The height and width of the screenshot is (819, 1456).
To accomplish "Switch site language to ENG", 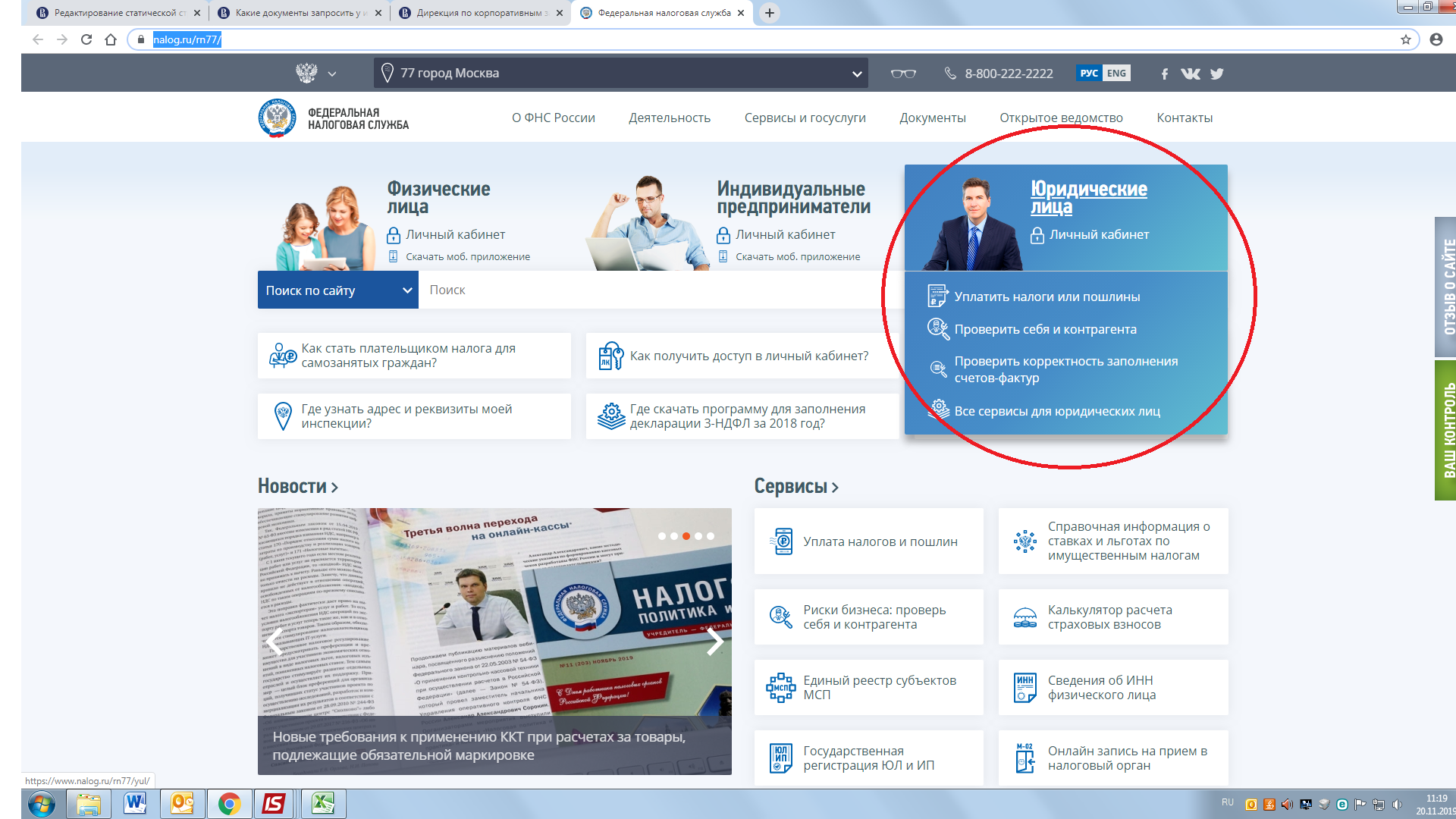I will point(1116,73).
